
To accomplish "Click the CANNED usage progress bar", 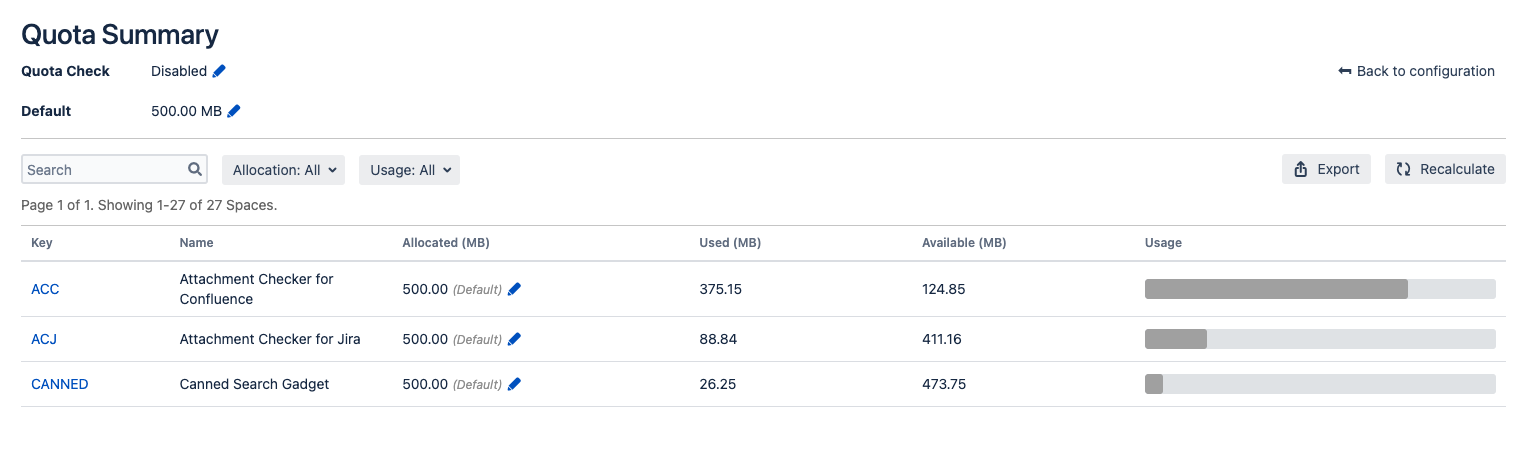I will coord(1319,384).
